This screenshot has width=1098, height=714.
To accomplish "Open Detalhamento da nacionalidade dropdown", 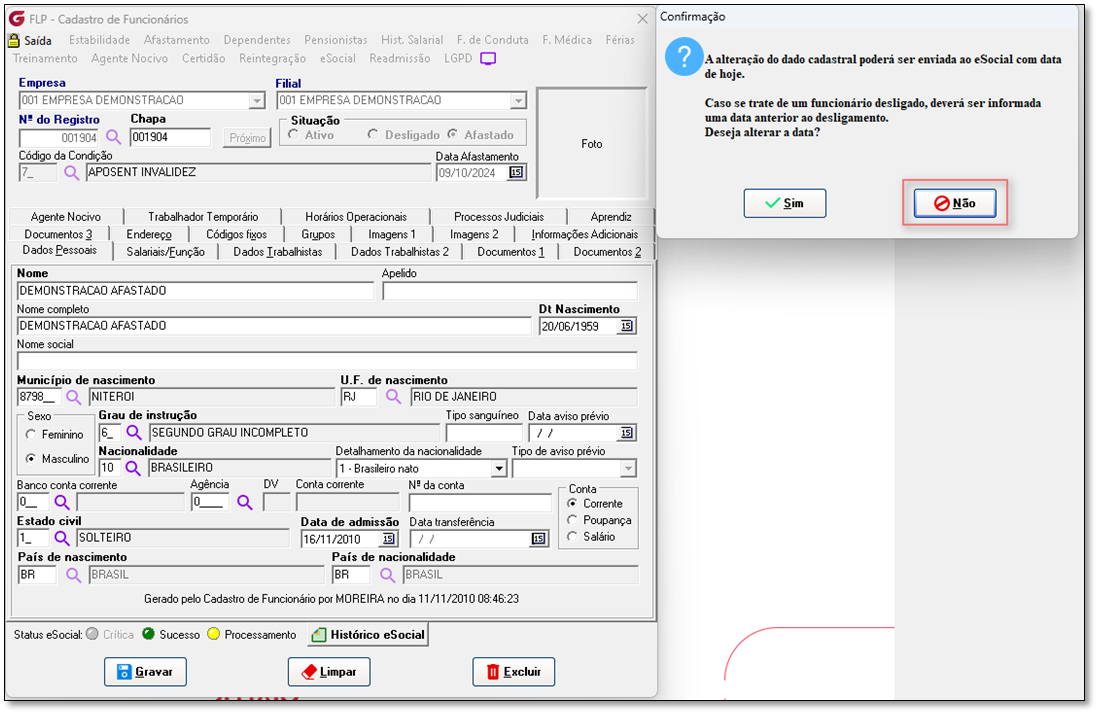I will pos(499,468).
